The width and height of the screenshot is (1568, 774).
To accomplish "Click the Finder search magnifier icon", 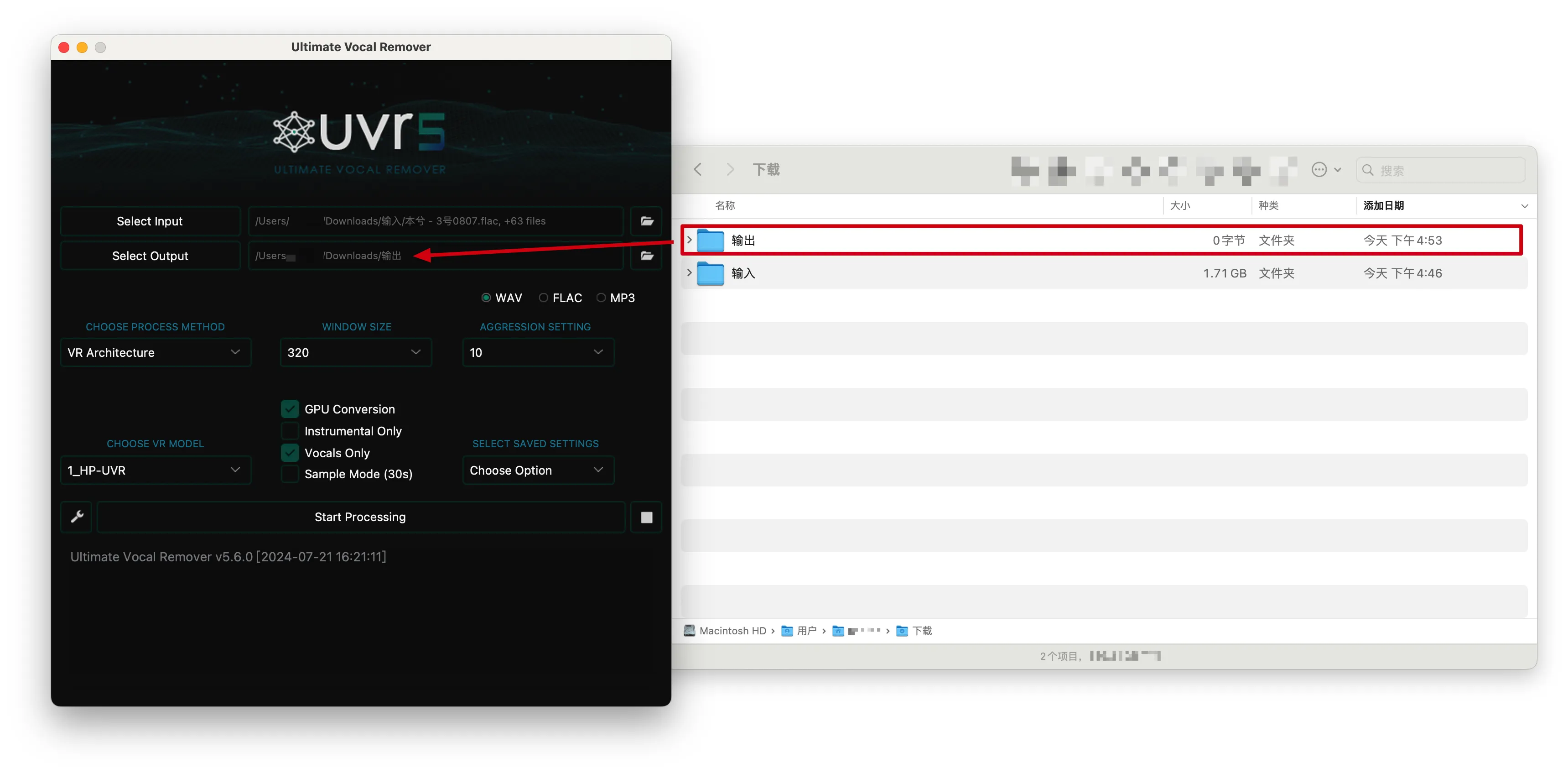I will pyautogui.click(x=1368, y=170).
